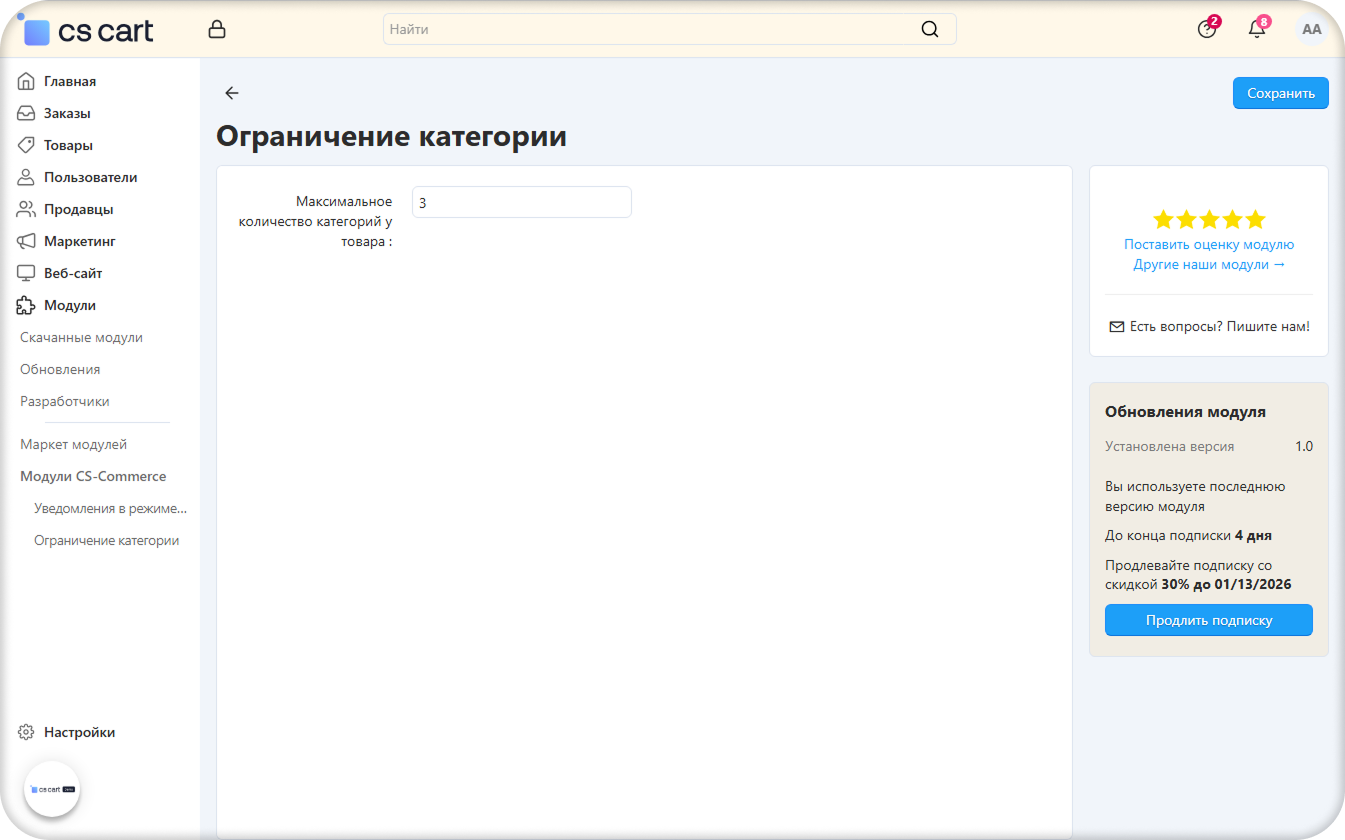
Task: Click the maximum categories input field
Action: coord(521,202)
